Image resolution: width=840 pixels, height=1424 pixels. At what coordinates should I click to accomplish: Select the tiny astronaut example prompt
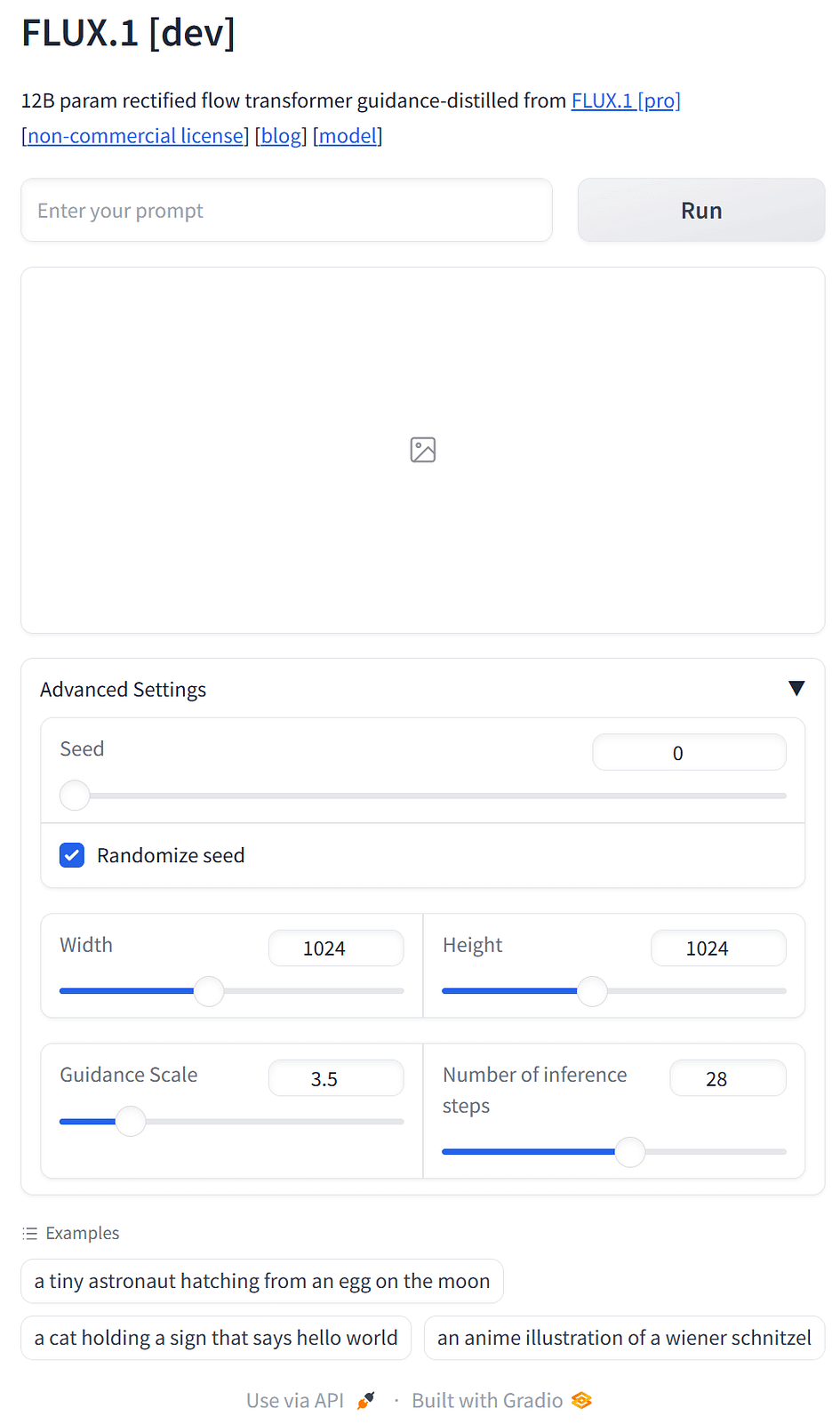(x=262, y=1281)
